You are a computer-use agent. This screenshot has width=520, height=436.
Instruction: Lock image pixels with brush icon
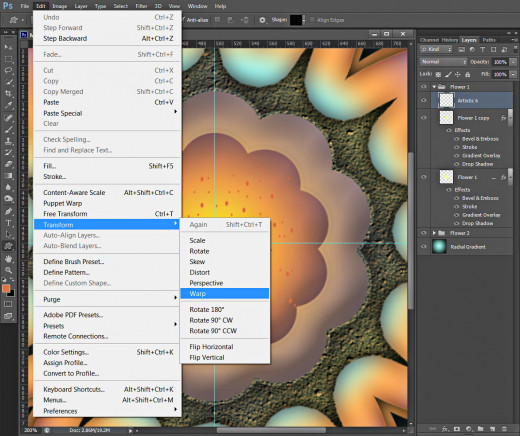448,74
